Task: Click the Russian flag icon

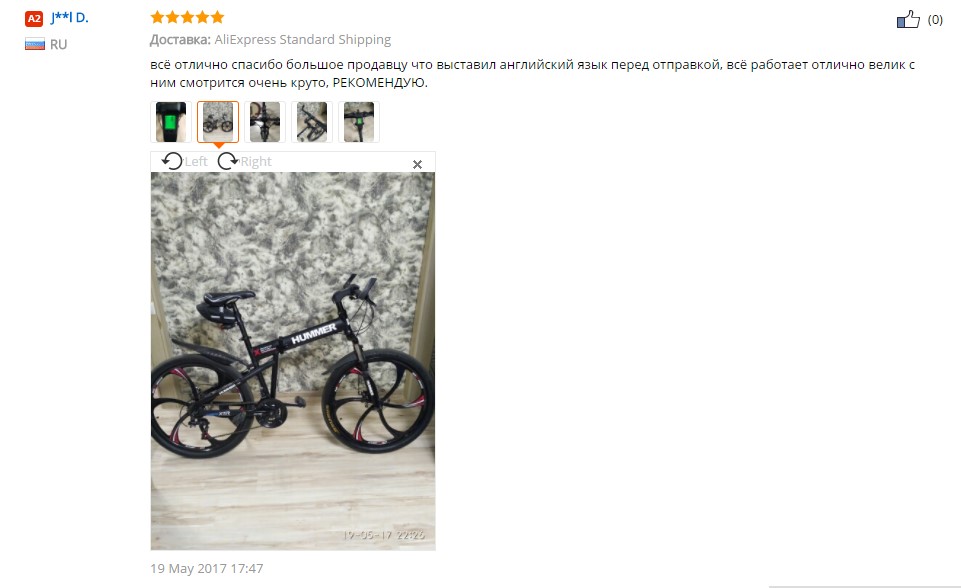Action: click(x=35, y=44)
